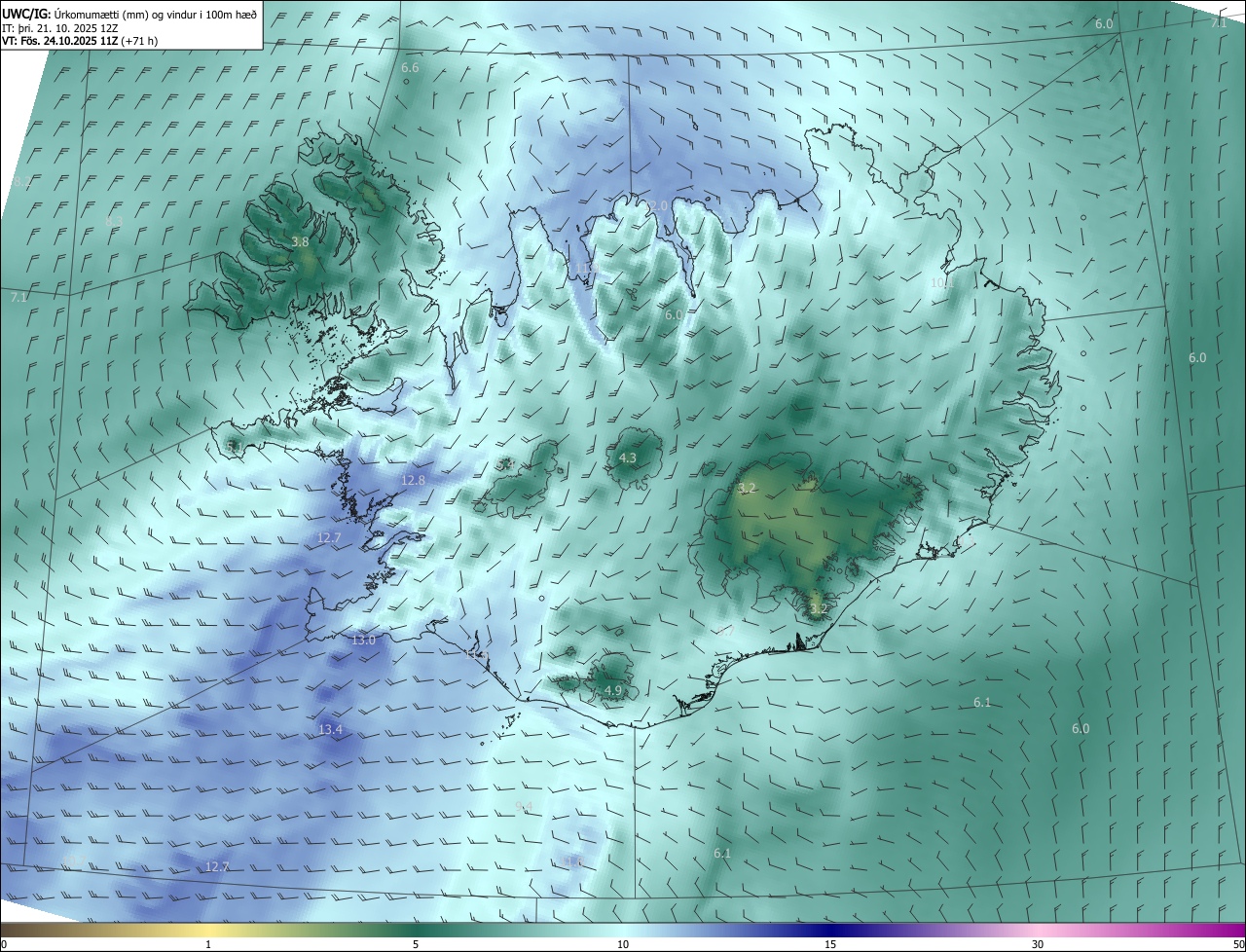Viewport: 1246px width, 952px height.
Task: Click the color scale tick label 50
Action: [x=1238, y=944]
